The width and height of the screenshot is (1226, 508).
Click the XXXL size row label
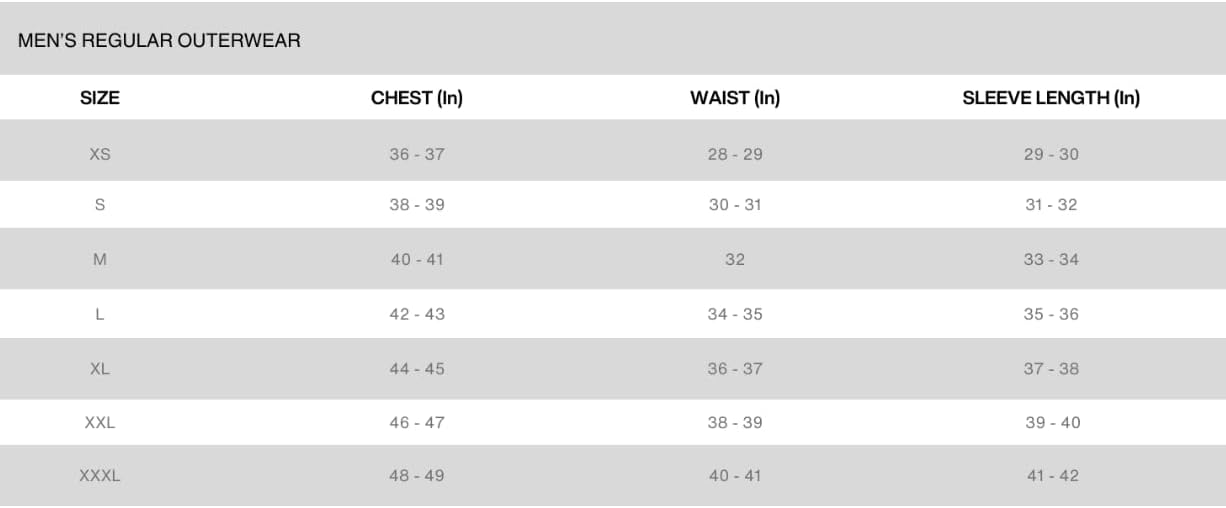tap(100, 476)
